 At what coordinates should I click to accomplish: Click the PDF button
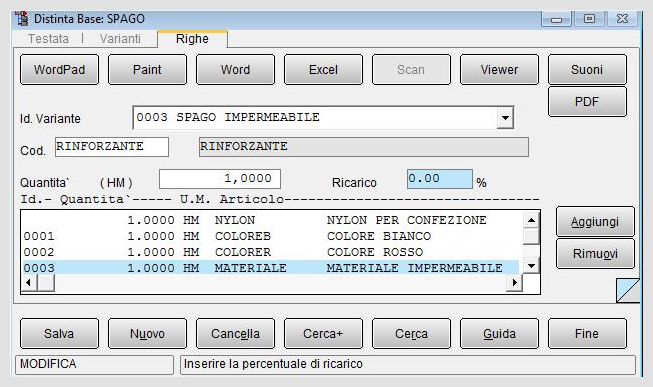[587, 102]
